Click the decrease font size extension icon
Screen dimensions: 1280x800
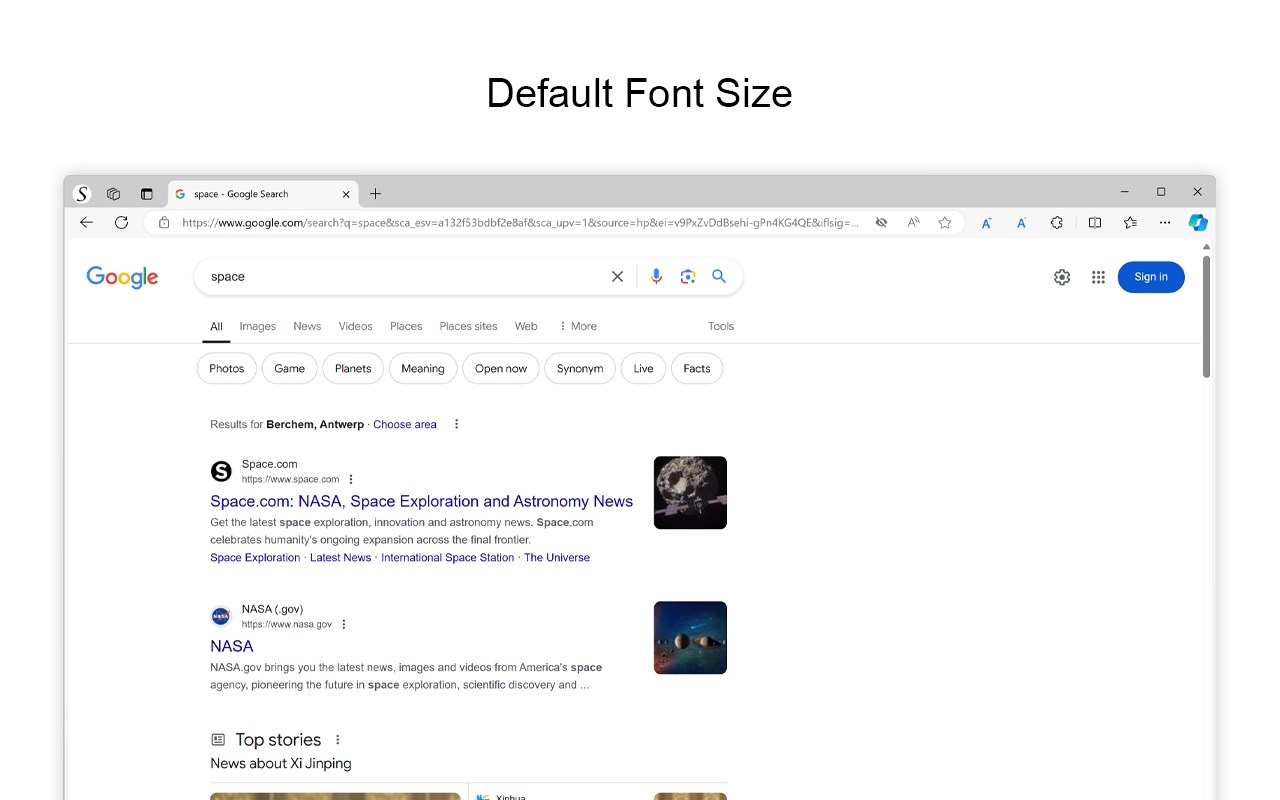pos(1021,223)
